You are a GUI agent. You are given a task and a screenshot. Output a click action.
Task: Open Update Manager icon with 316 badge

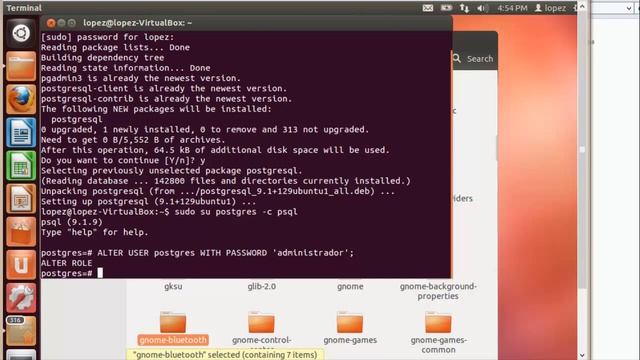coord(21,331)
